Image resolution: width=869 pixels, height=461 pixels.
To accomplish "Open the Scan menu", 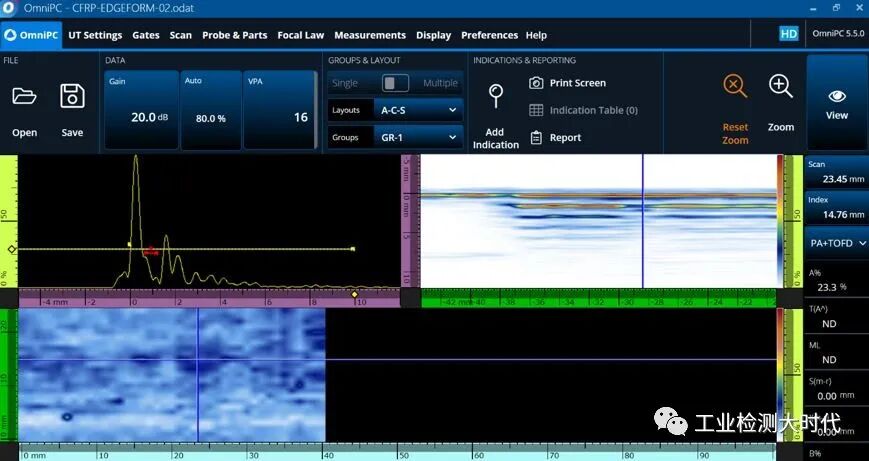I will pyautogui.click(x=181, y=35).
